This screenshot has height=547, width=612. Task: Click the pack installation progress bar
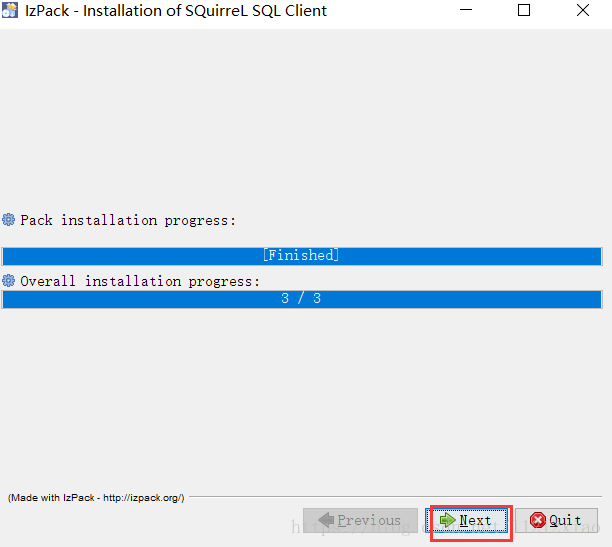pos(302,256)
